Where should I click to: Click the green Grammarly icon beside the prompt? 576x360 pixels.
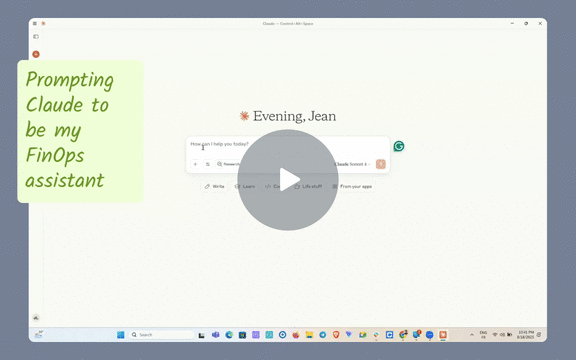[399, 146]
